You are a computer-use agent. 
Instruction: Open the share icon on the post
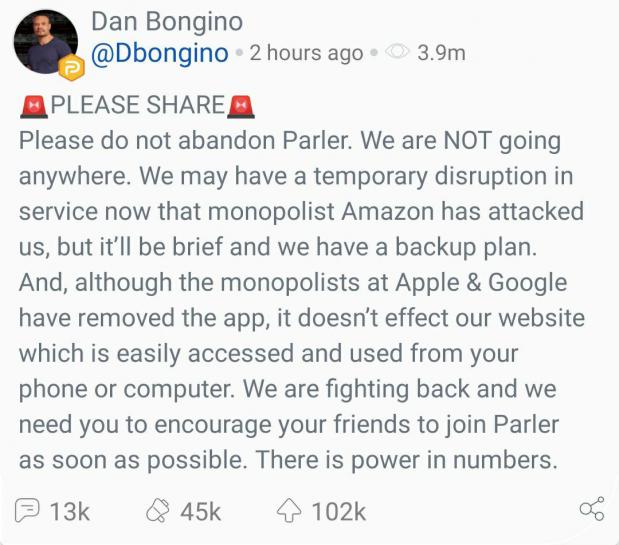[591, 510]
